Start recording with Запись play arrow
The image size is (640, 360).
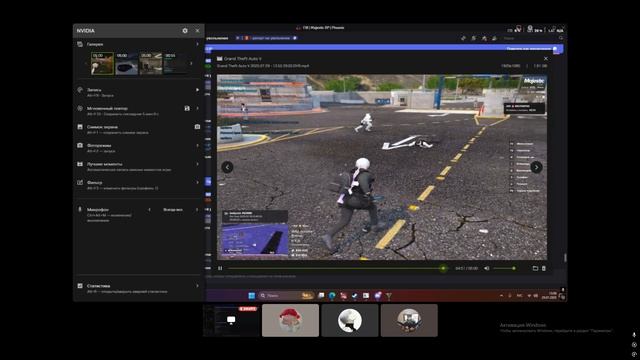[198, 90]
